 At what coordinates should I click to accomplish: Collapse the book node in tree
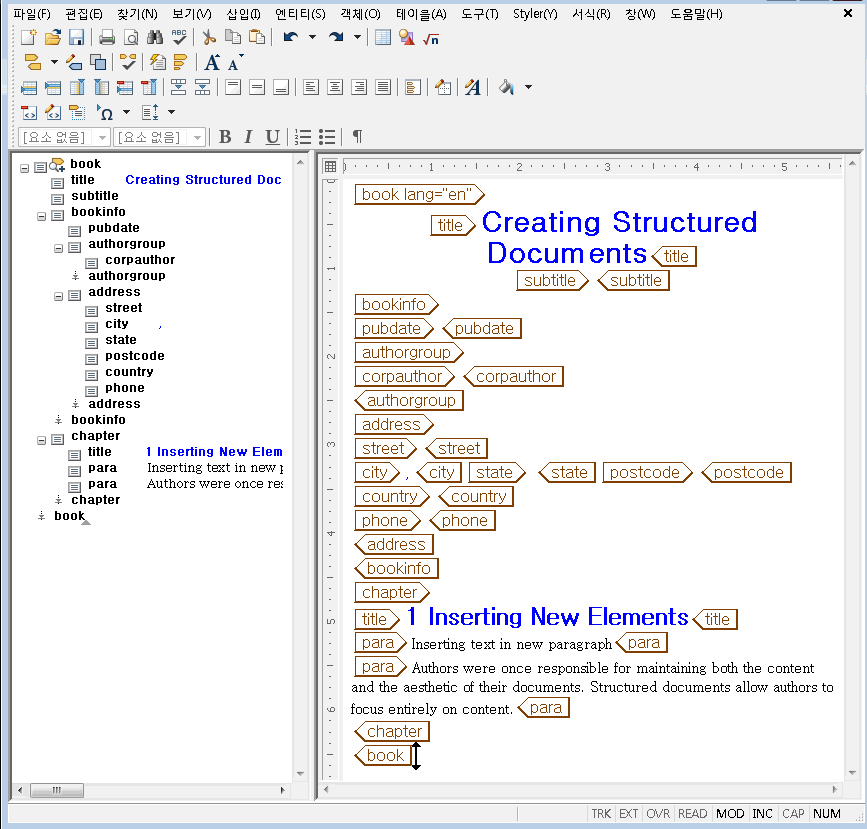24,168
